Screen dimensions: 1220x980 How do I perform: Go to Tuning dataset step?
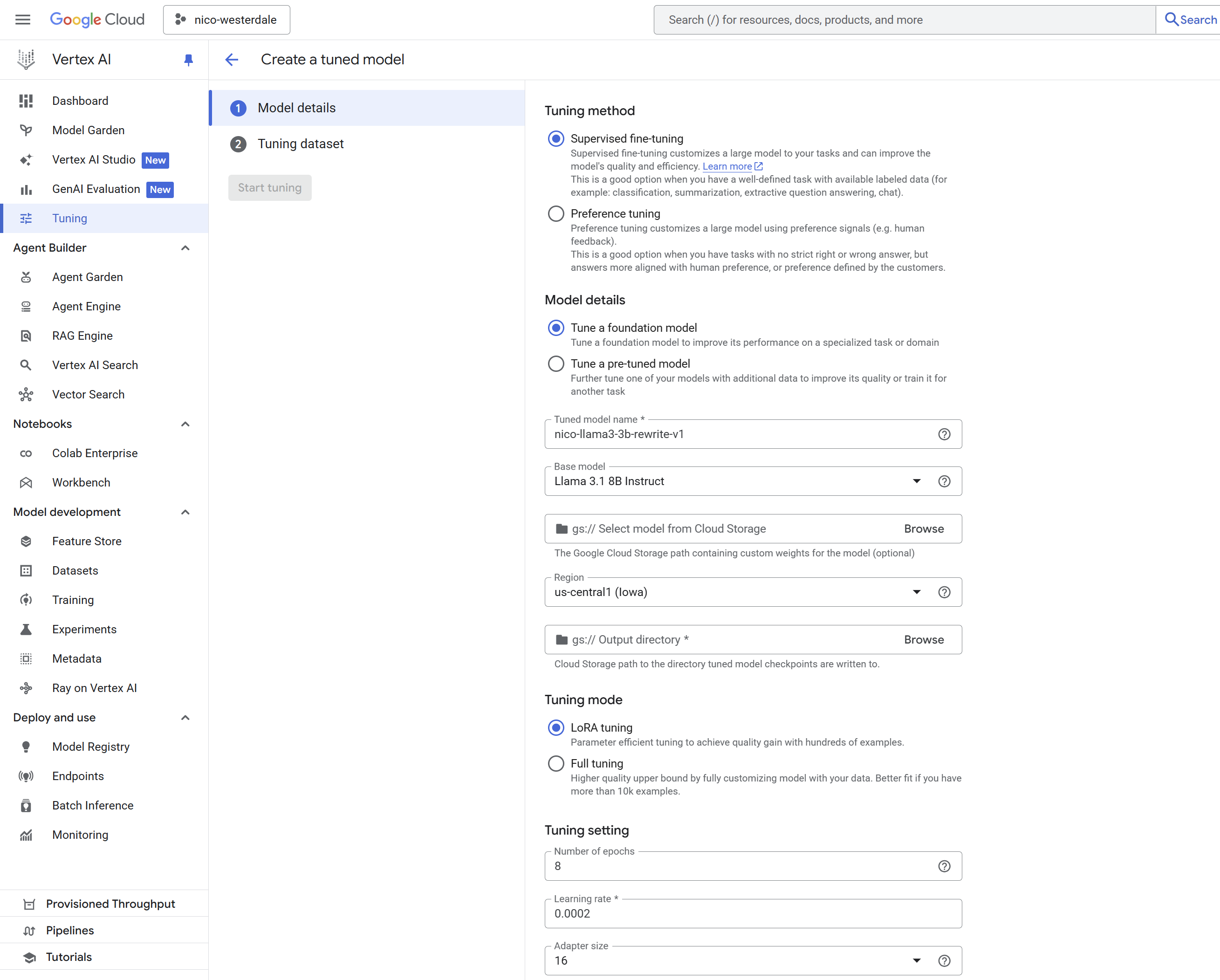(300, 144)
